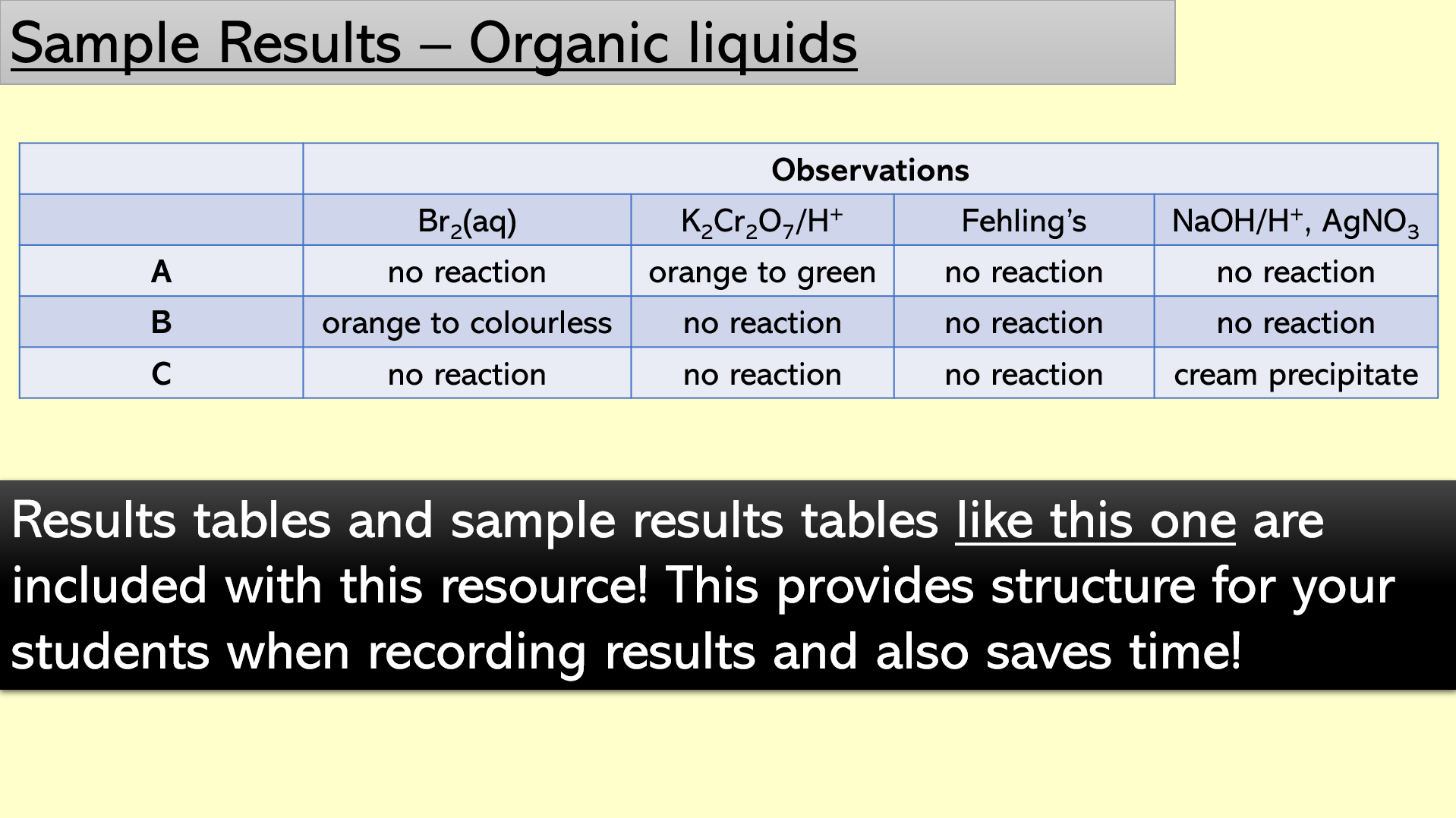Click the 'like this one' underlined link
This screenshot has width=1456, height=818.
[1095, 521]
